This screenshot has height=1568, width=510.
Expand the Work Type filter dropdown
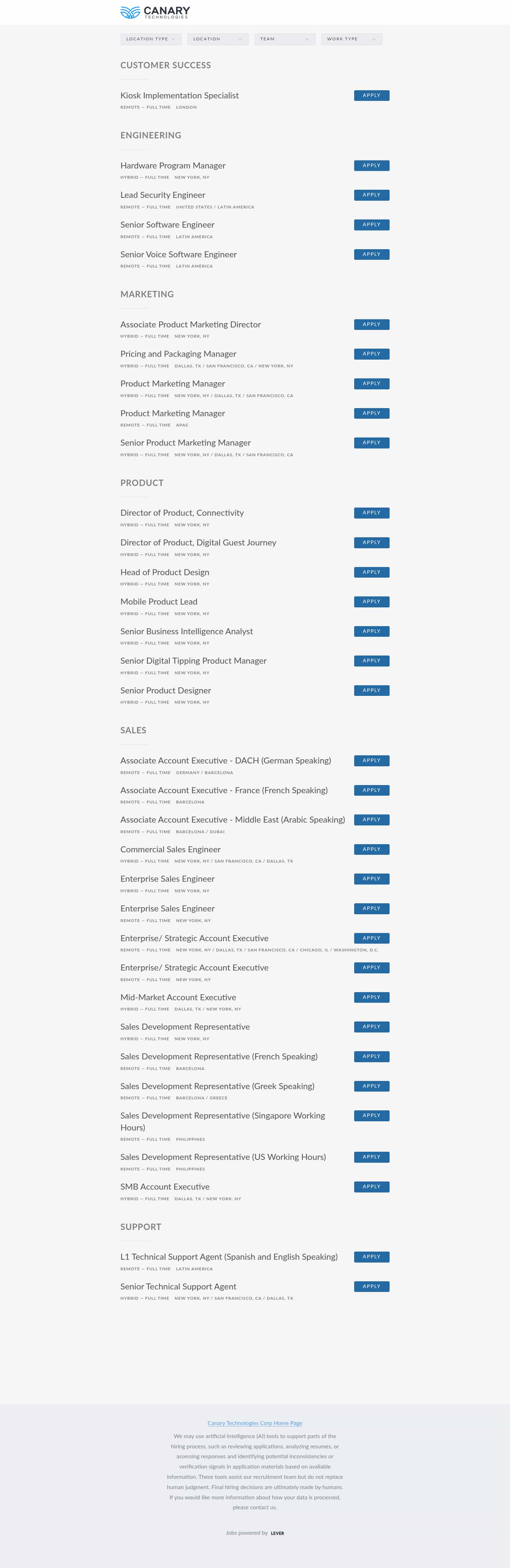point(352,39)
